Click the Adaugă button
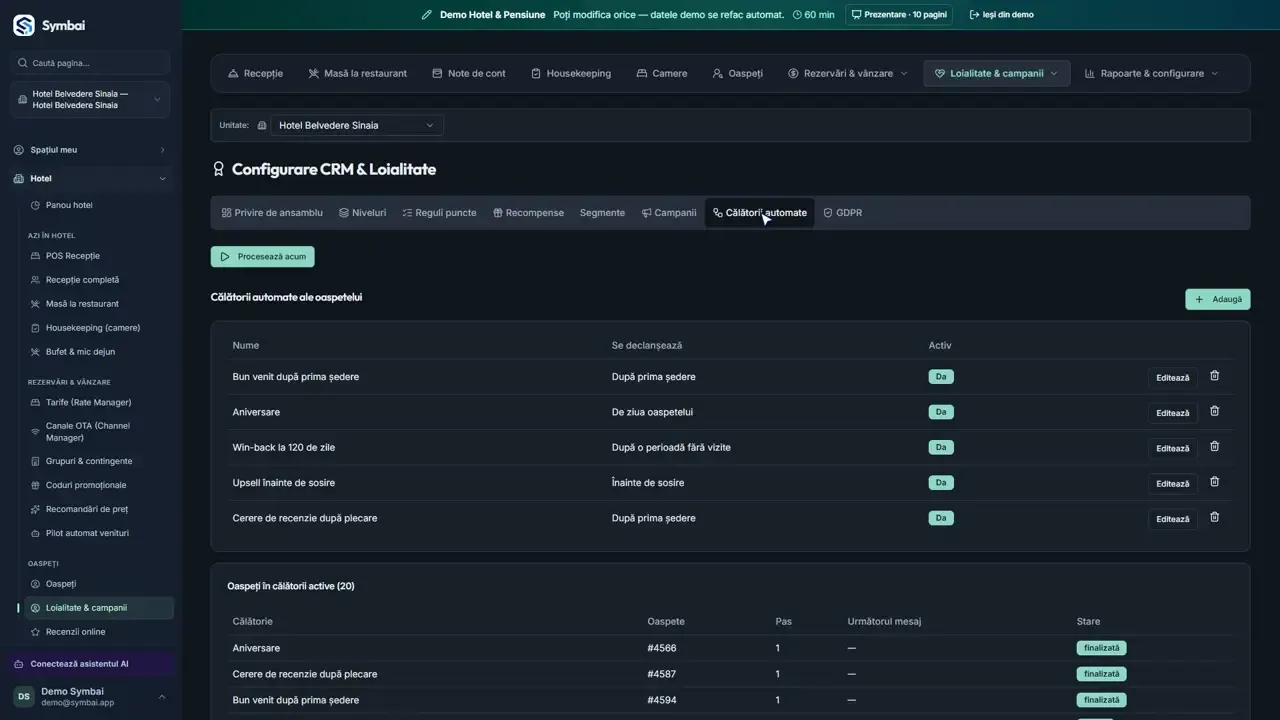Image resolution: width=1280 pixels, height=720 pixels. [x=1217, y=299]
